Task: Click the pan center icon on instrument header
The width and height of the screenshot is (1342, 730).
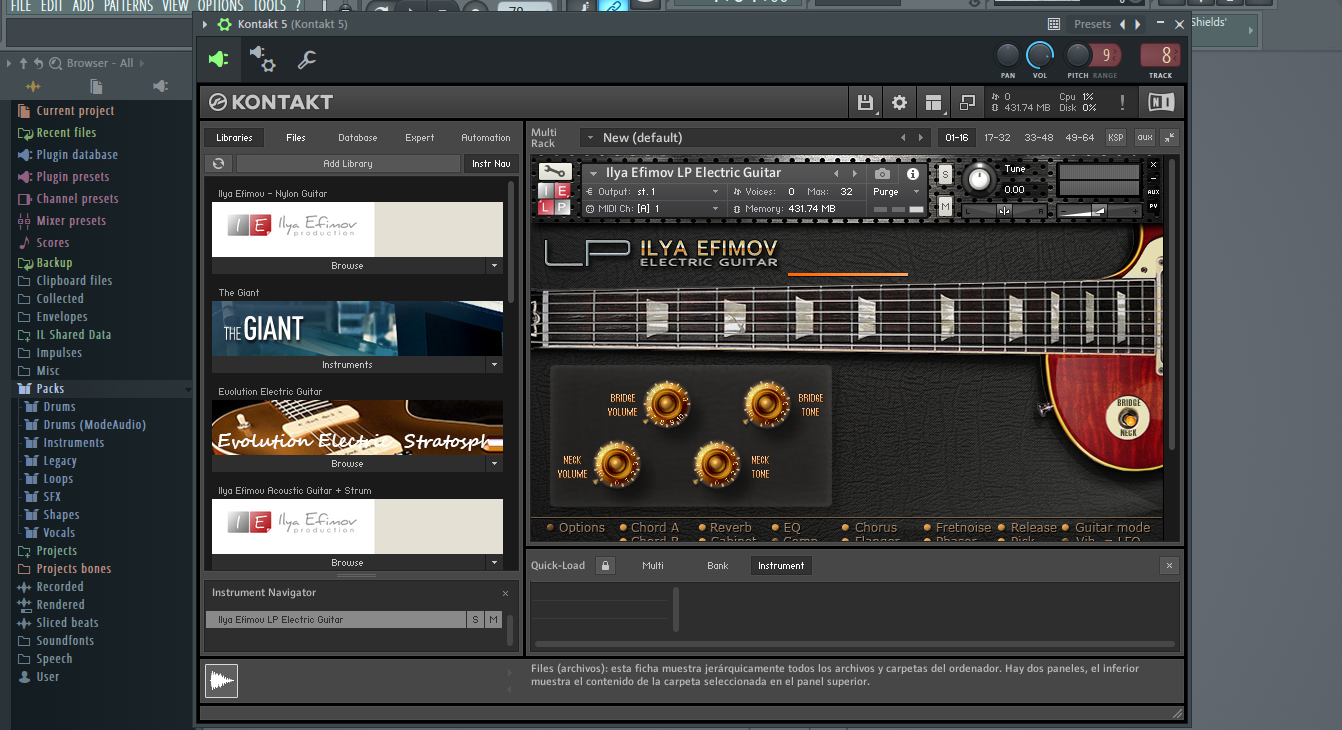Action: pos(1004,210)
